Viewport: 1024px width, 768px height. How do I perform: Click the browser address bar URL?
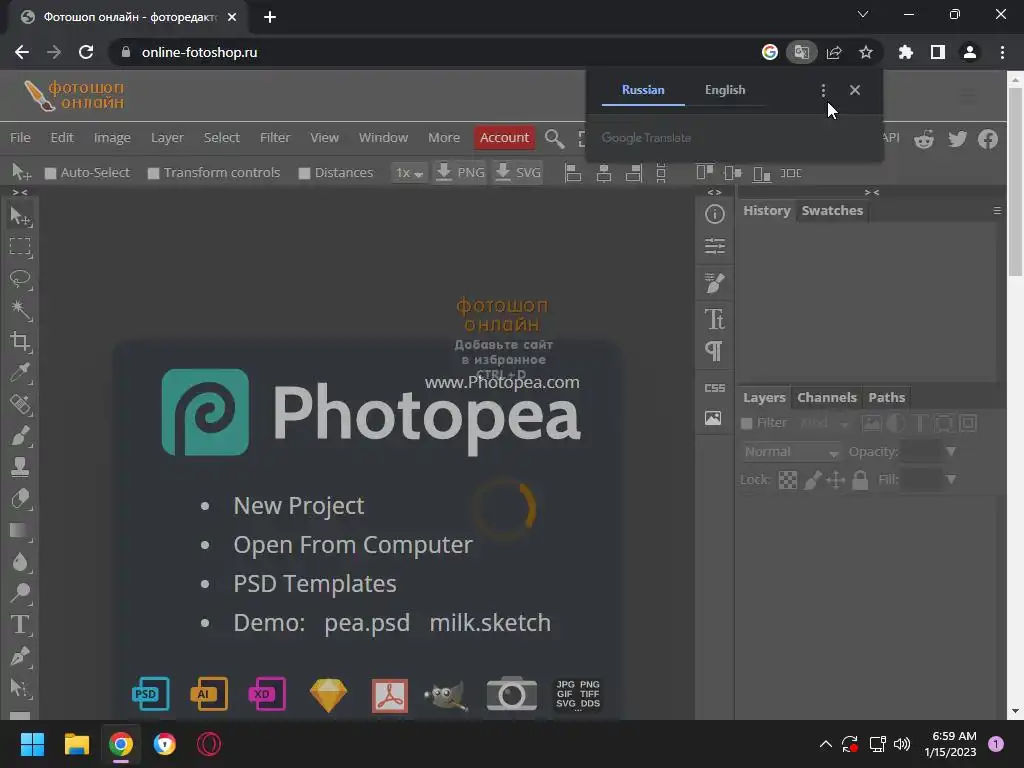click(x=199, y=52)
